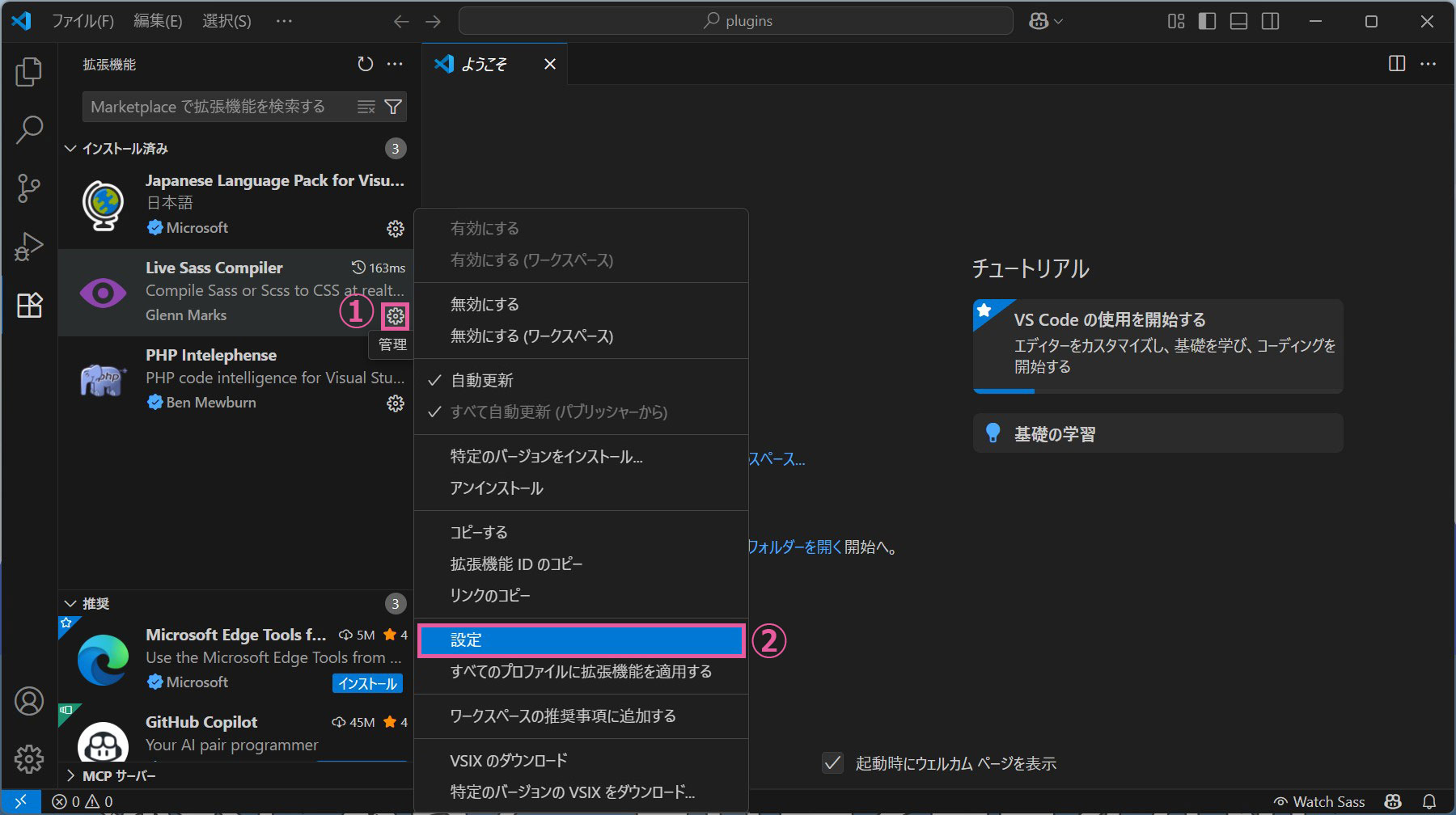The height and width of the screenshot is (815, 1456).
Task: Choose アンインストール from context menu
Action: [x=581, y=488]
